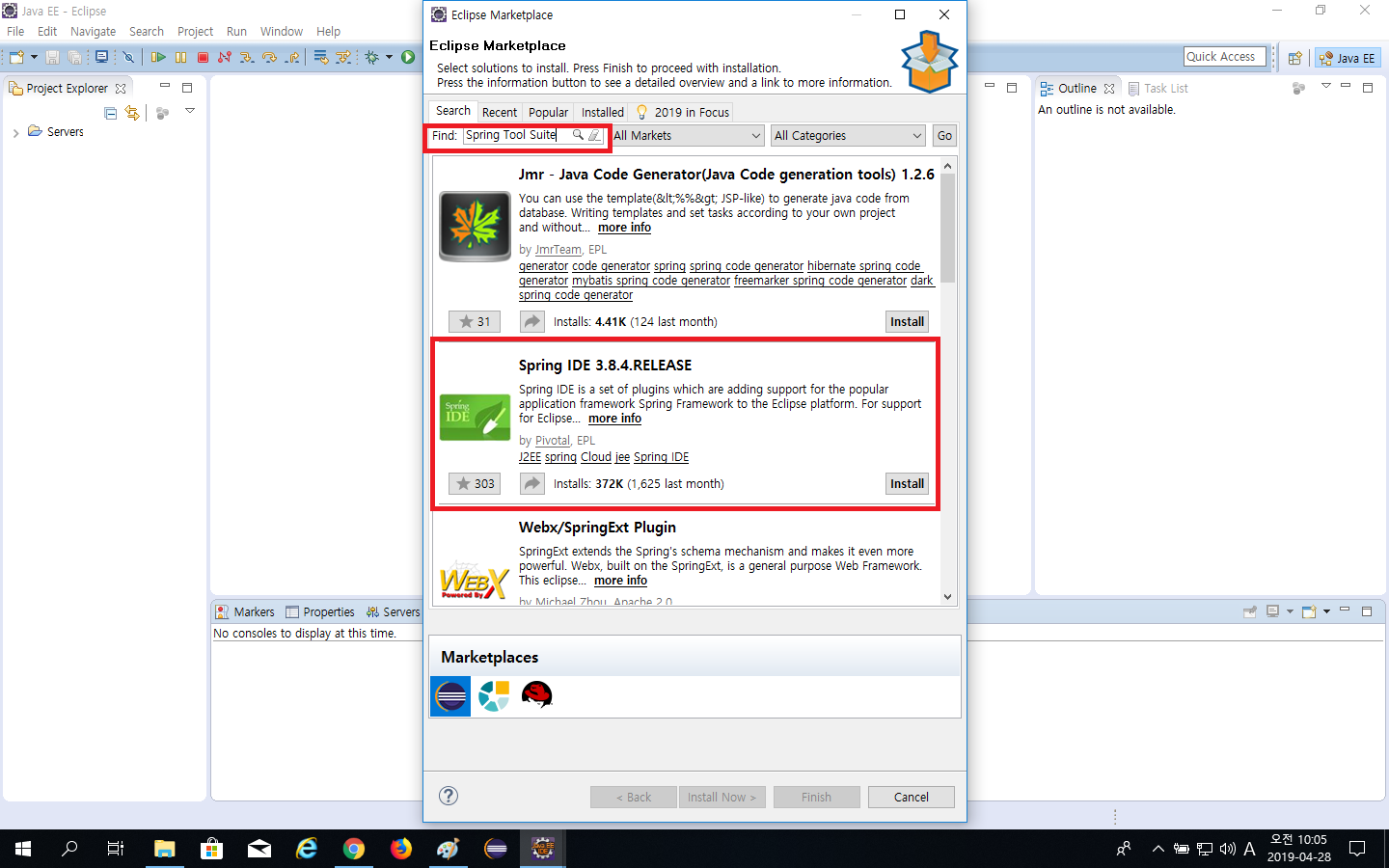Click the Suspend debug icon in the toolbar

click(180, 57)
